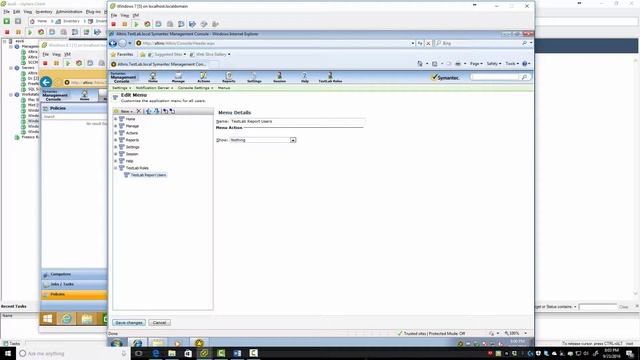Click the IE back arrow button
The height and width of the screenshot is (360, 640).
[x=113, y=43]
